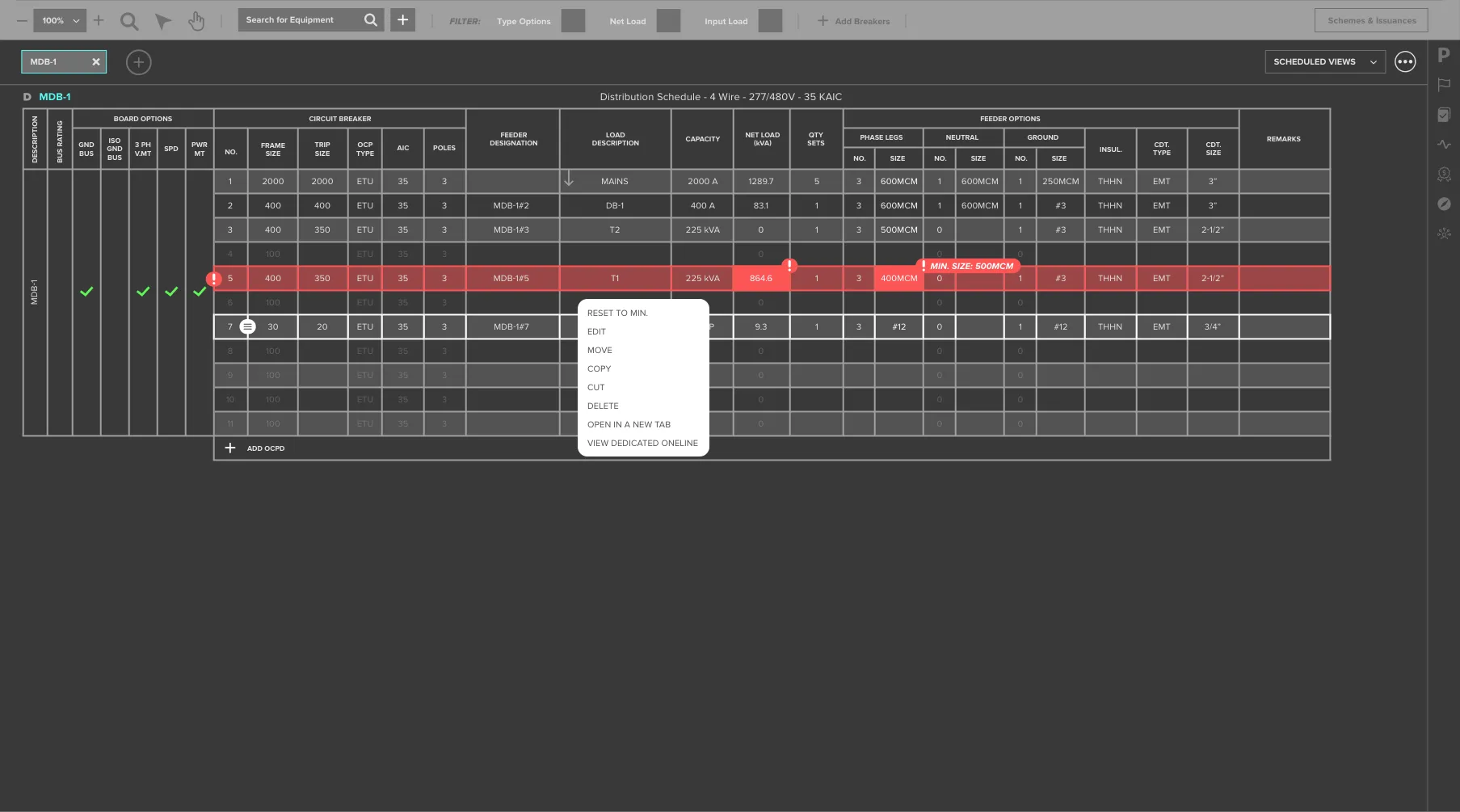Choose Delete from the context menu
Viewport: 1460px width, 812px height.
tap(603, 406)
